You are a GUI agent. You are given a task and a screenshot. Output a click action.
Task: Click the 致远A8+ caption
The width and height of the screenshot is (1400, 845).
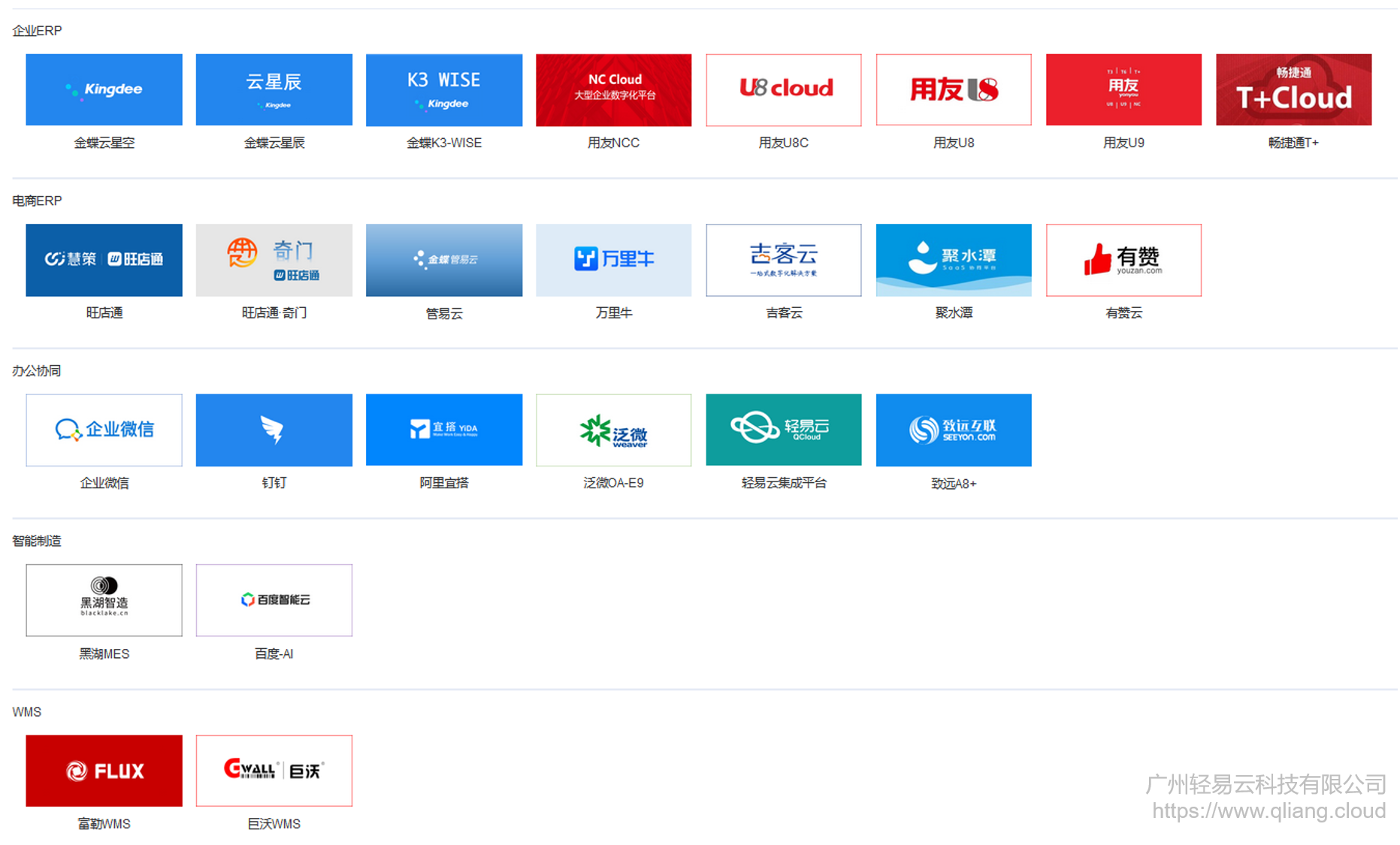954,484
